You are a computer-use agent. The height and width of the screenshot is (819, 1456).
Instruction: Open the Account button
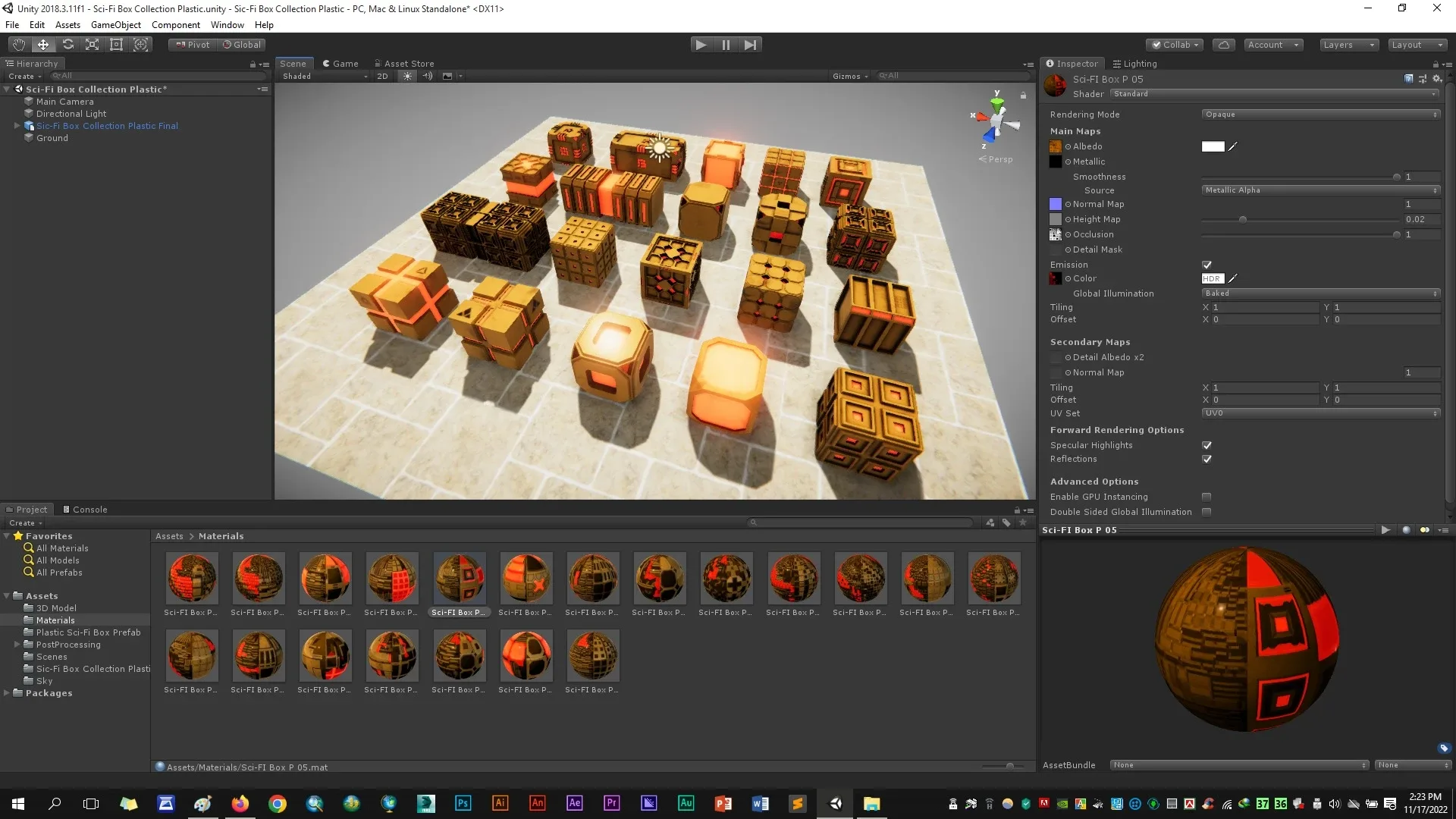1273,45
